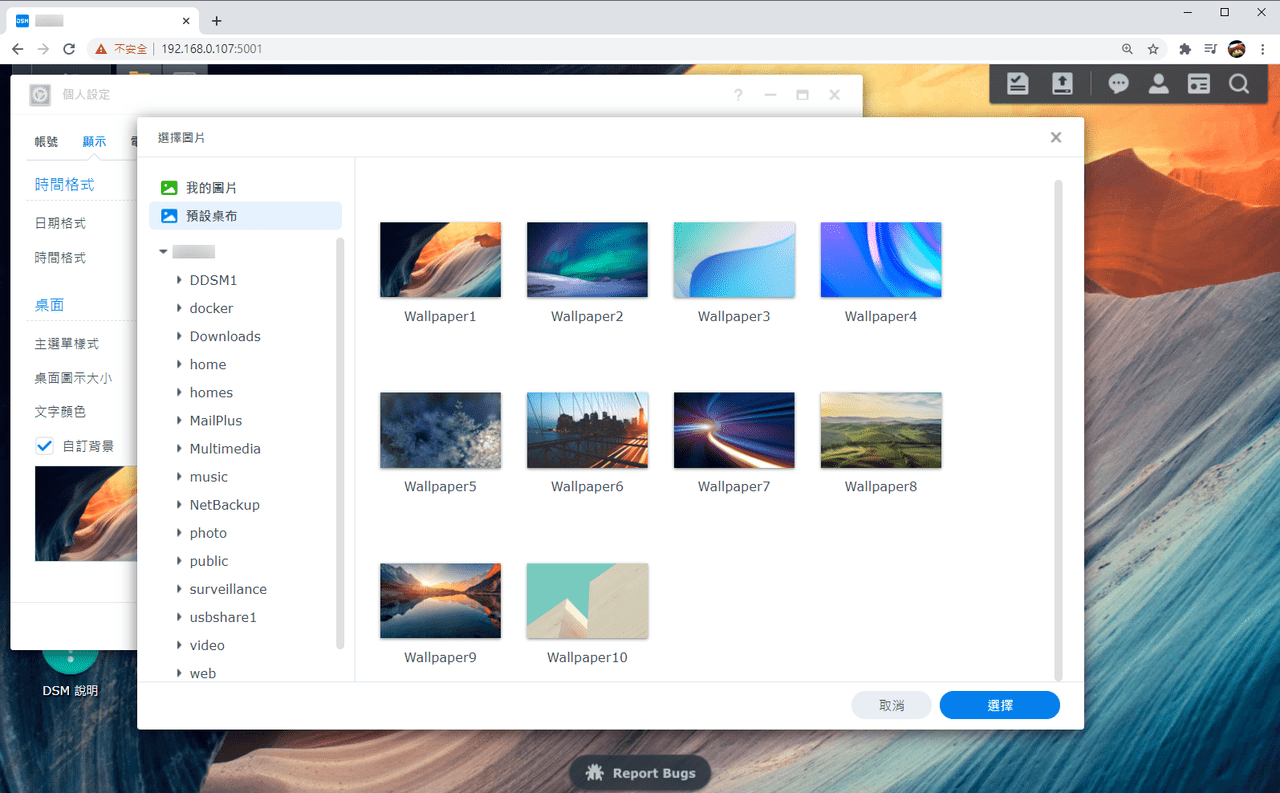Viewport: 1280px width, 793px height.
Task: Select the Wallpaper3 thumbnail
Action: (734, 260)
